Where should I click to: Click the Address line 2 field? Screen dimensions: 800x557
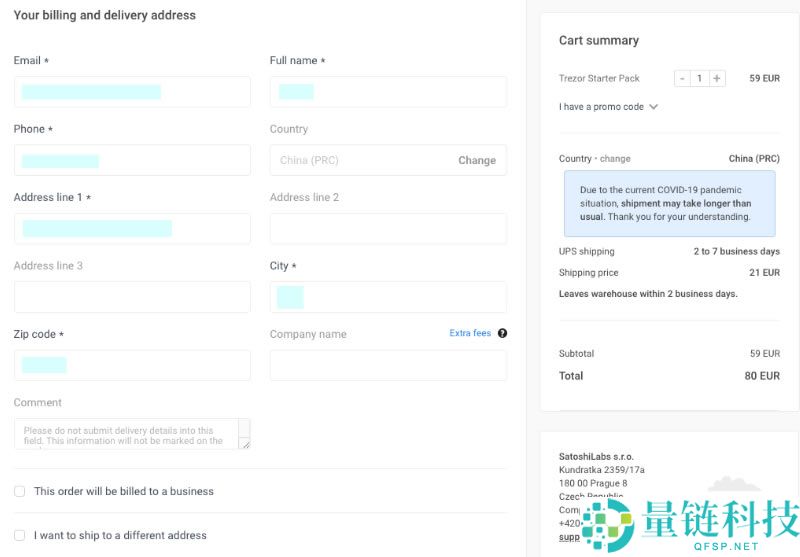(388, 228)
